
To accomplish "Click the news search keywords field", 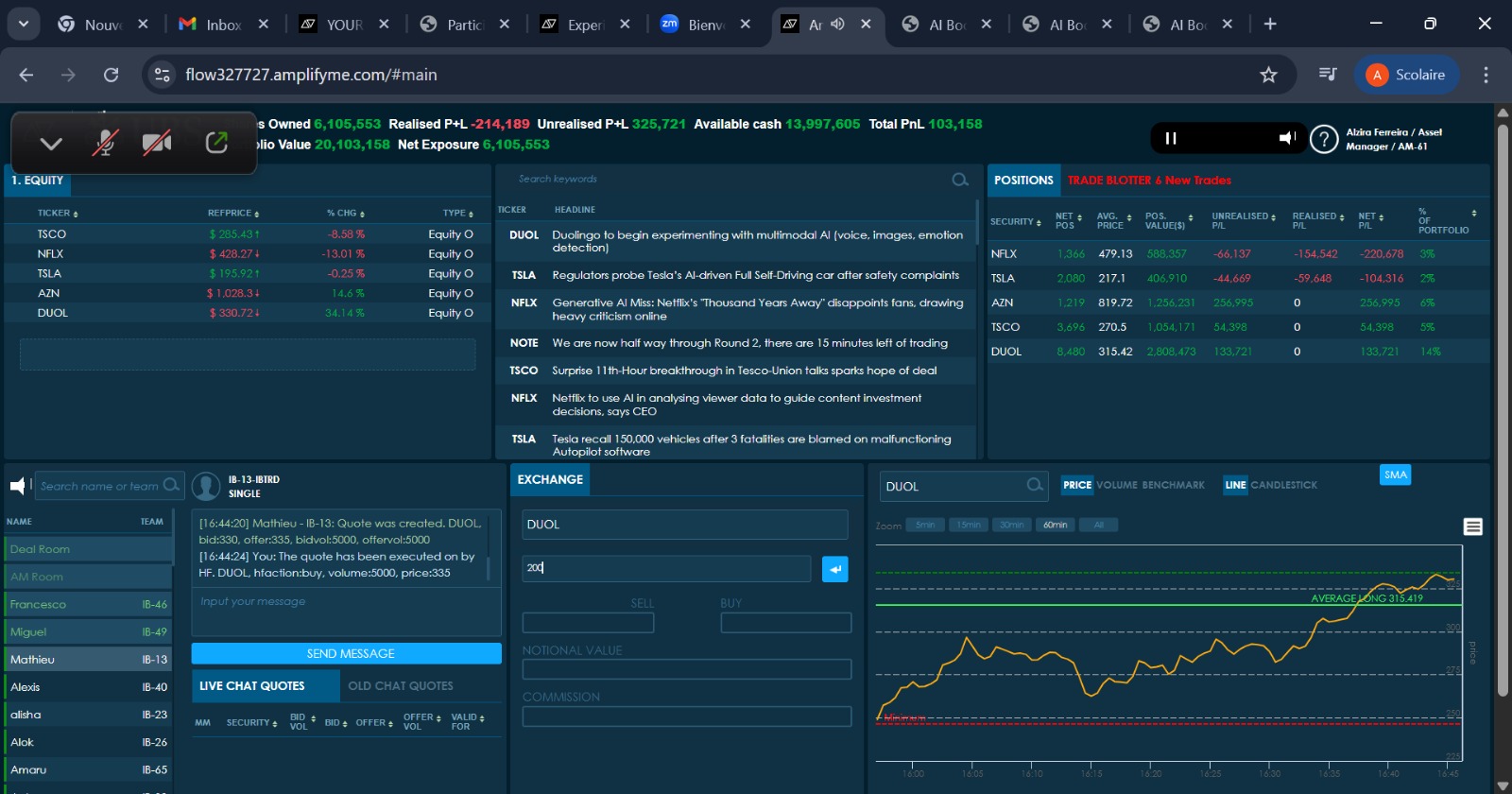I will (732, 179).
